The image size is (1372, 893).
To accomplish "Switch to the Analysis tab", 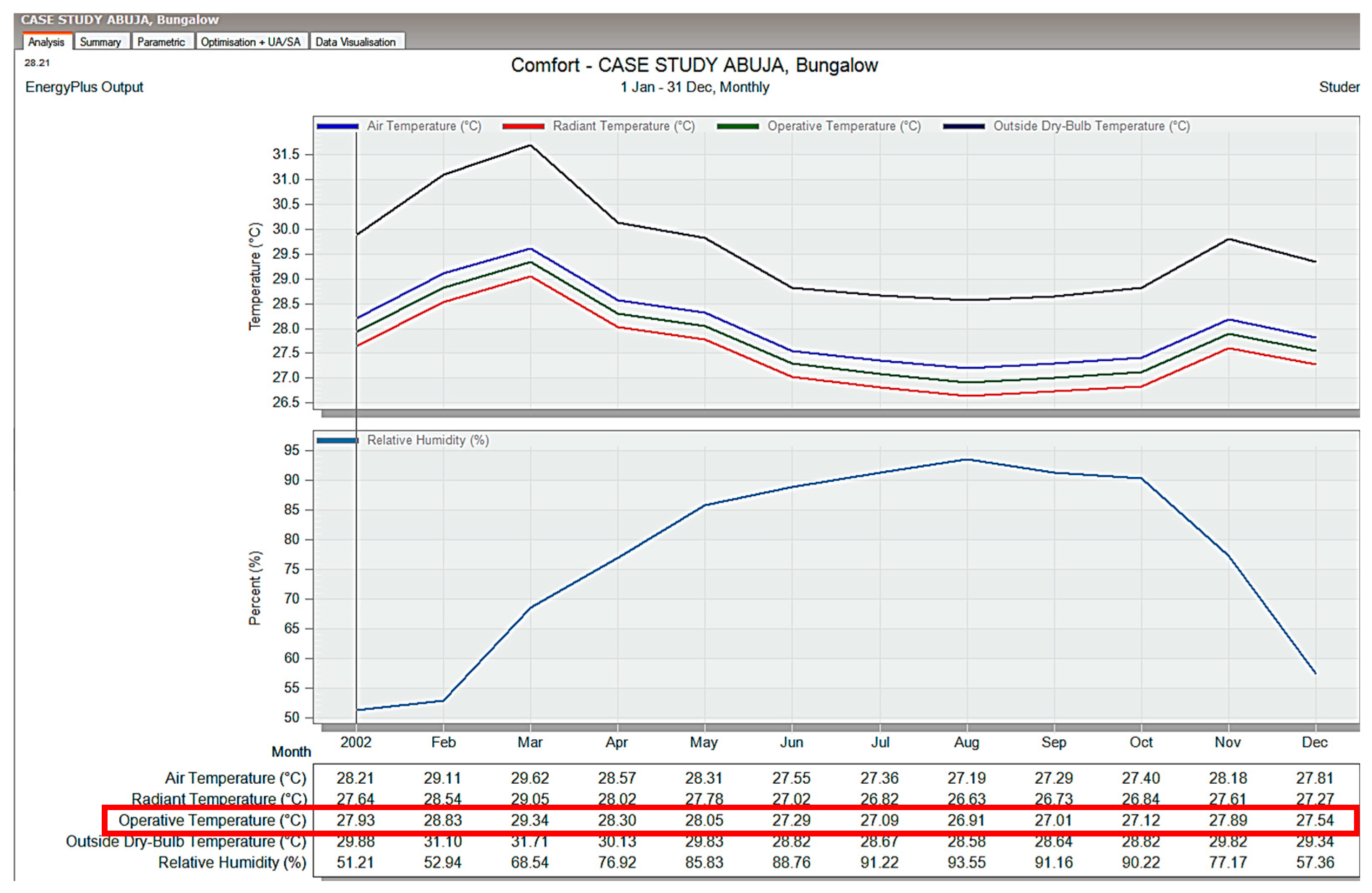I will pyautogui.click(x=46, y=42).
